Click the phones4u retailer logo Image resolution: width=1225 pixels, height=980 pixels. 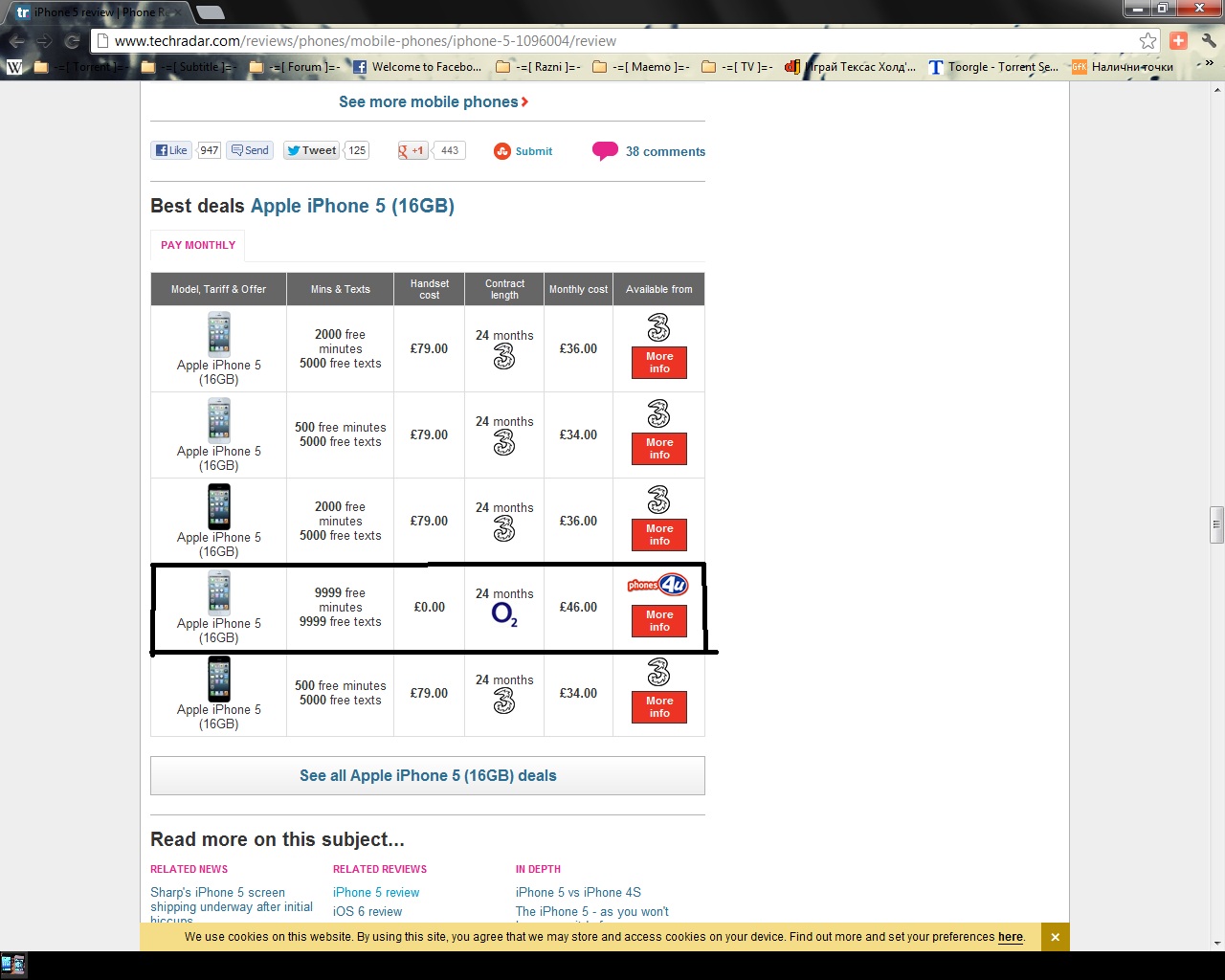point(658,585)
